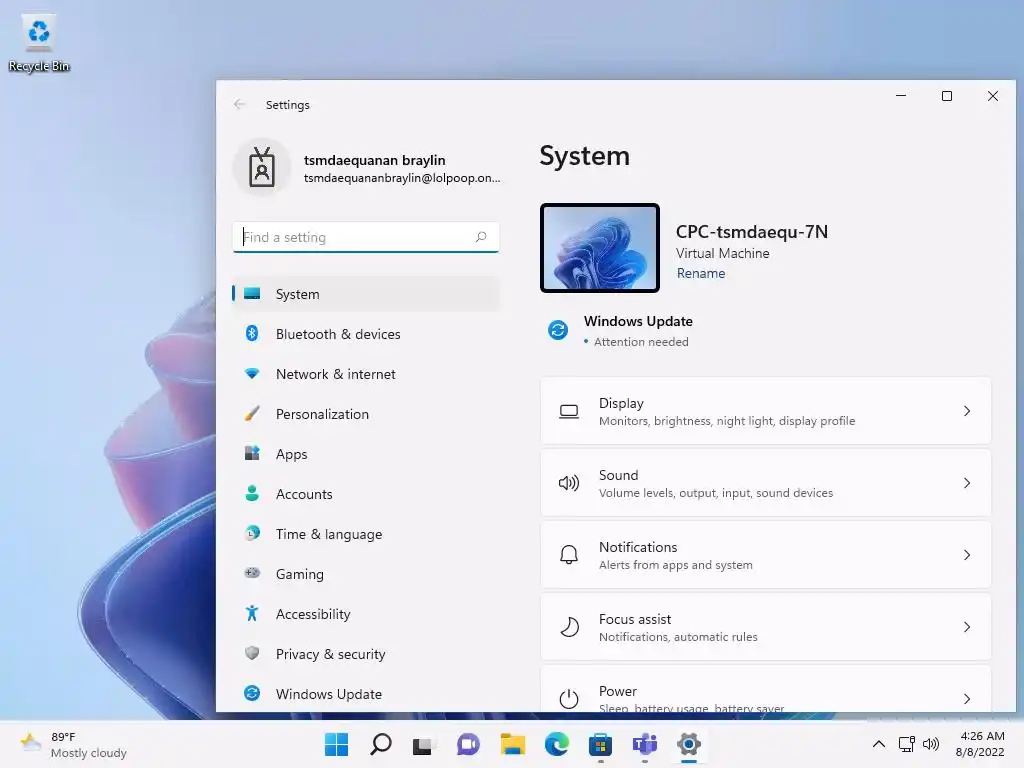The height and width of the screenshot is (768, 1024).
Task: Launch Microsoft Edge from taskbar
Action: [556, 744]
